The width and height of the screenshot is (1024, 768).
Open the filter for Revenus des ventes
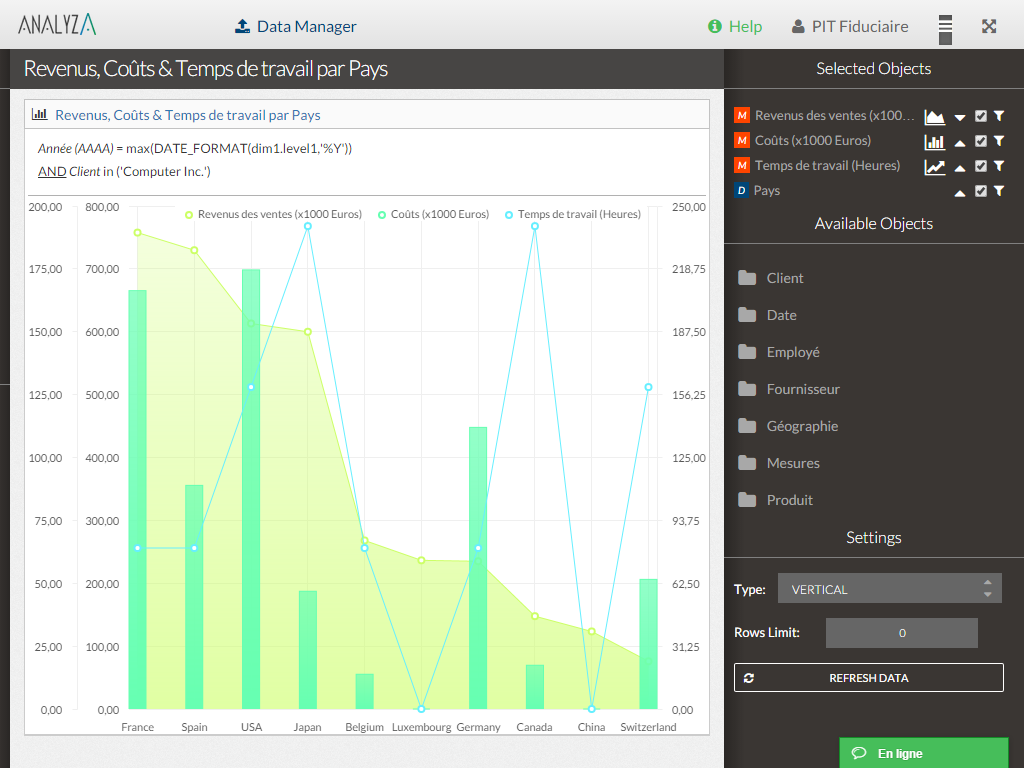(x=998, y=116)
